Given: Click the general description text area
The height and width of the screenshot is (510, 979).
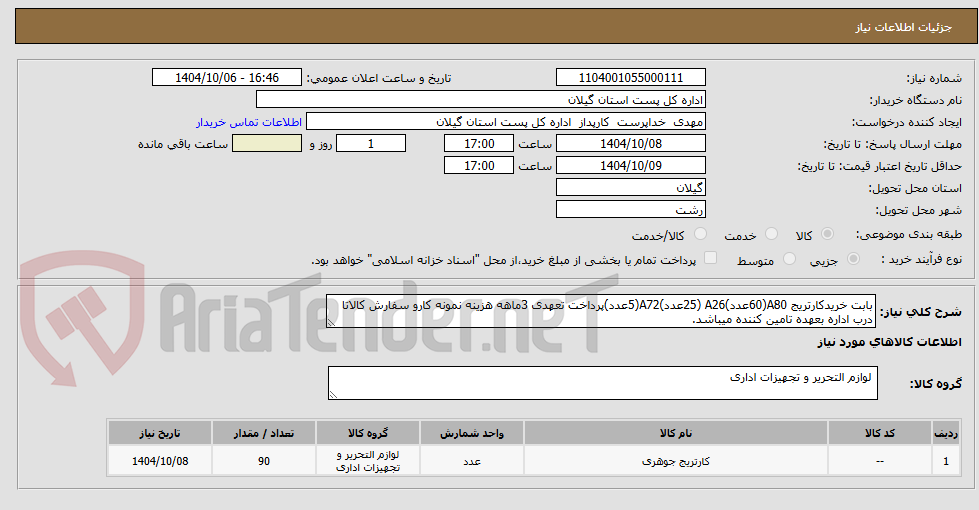Looking at the screenshot, I should pyautogui.click(x=601, y=311).
